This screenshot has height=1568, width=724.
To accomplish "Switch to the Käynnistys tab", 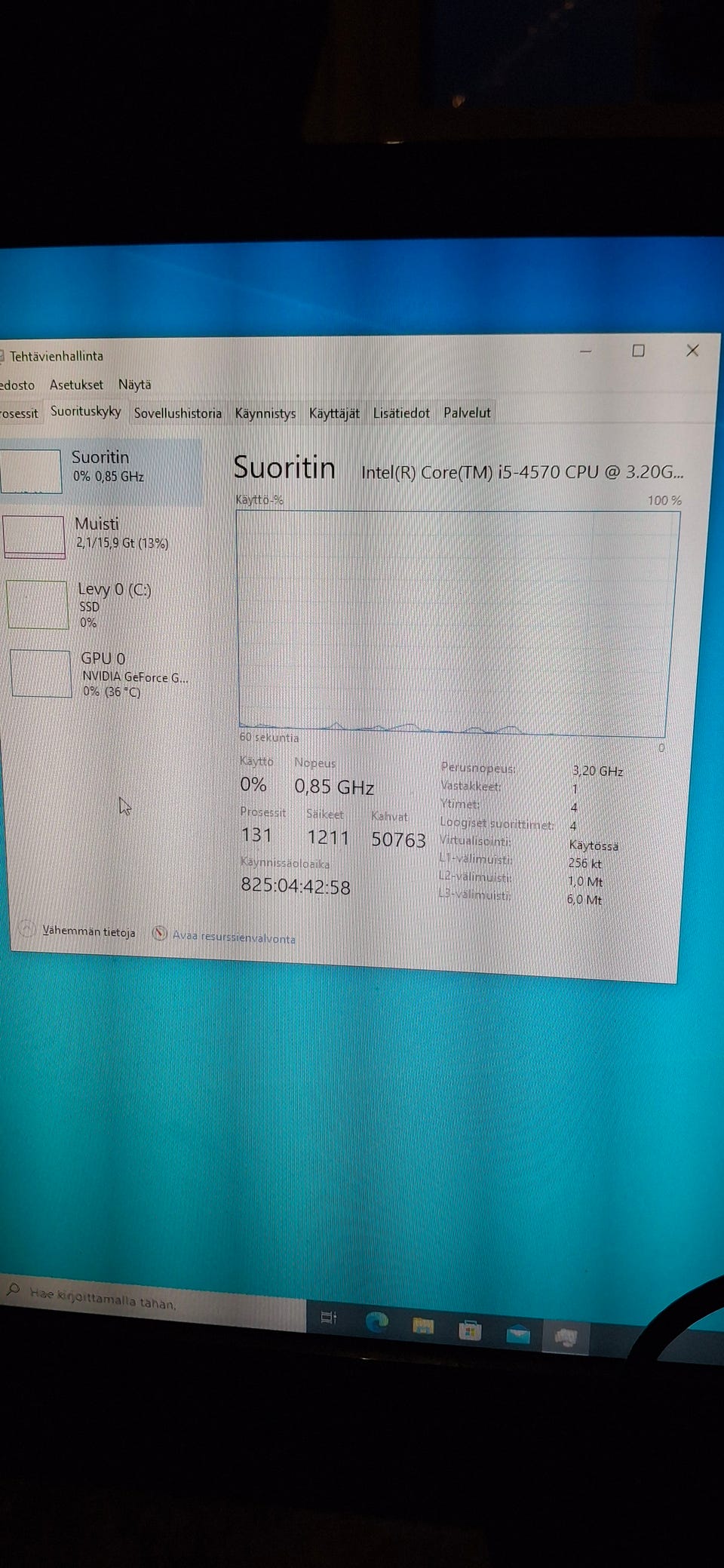I will 265,413.
